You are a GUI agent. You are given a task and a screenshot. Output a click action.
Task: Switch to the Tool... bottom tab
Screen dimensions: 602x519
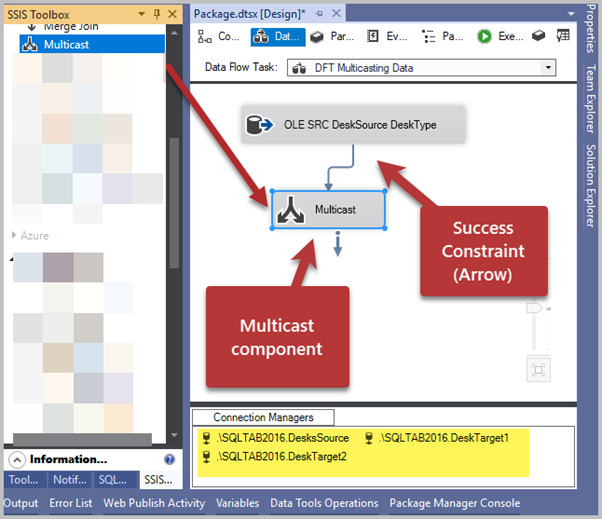tap(24, 480)
